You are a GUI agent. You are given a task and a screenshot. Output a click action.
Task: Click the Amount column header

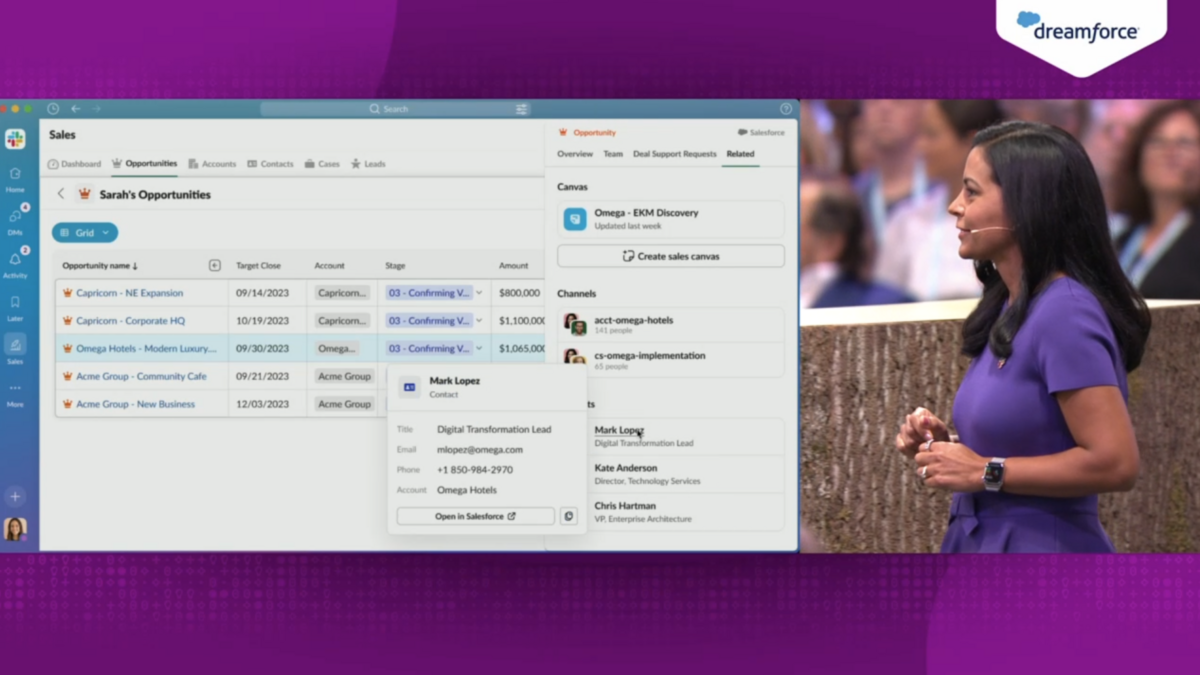click(x=514, y=266)
